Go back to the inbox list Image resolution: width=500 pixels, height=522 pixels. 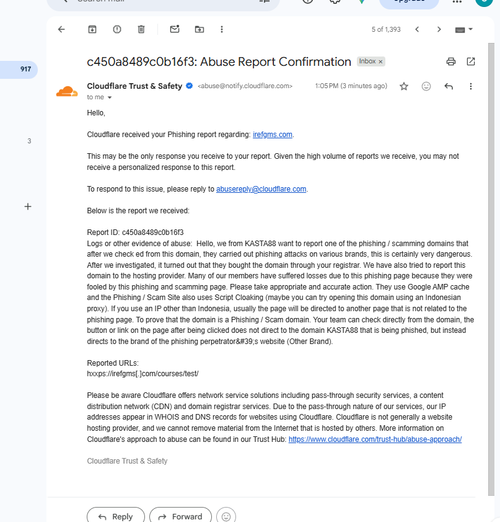(61, 29)
